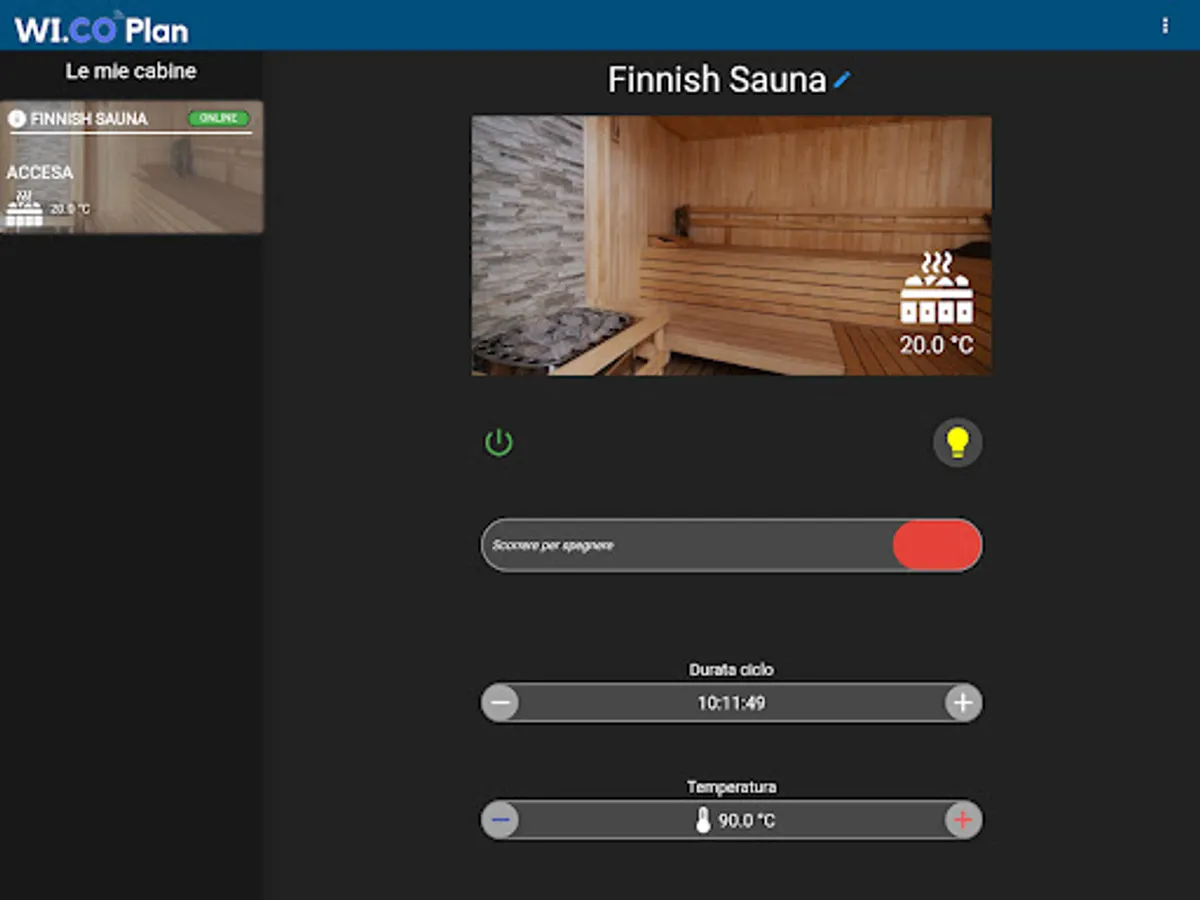The image size is (1200, 900).
Task: Raise Temperatura with the red plus button
Action: [x=963, y=821]
